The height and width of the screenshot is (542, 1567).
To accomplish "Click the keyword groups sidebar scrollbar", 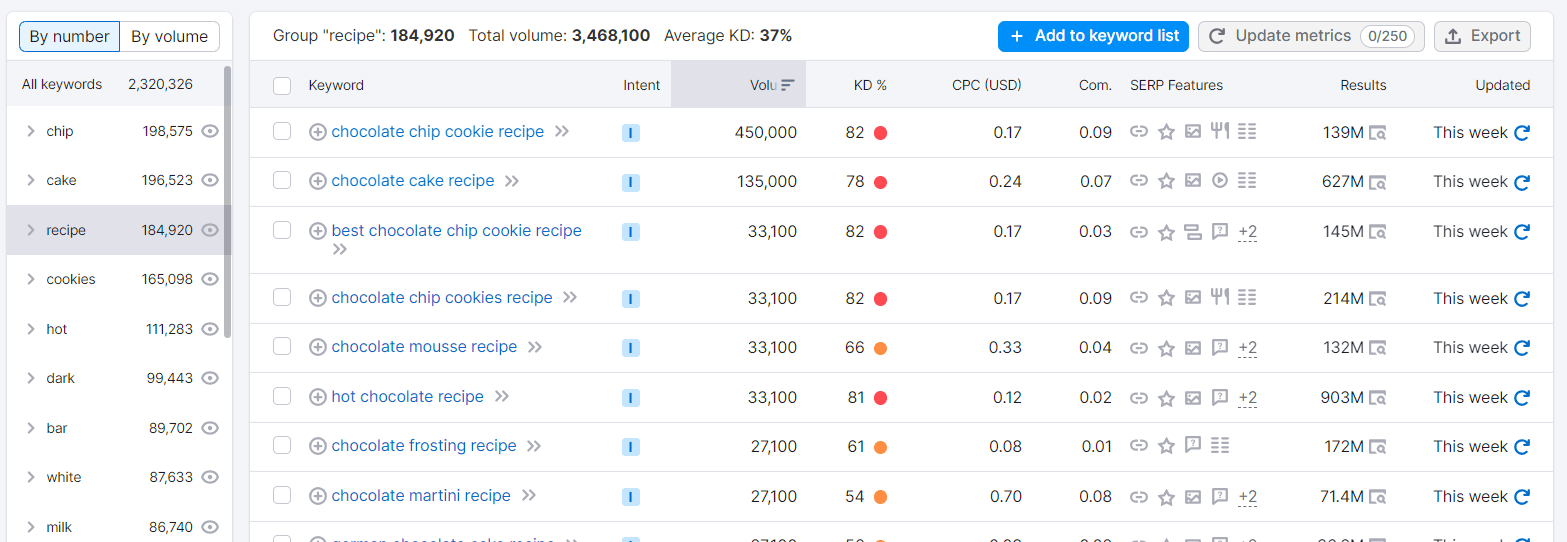I will [x=228, y=202].
